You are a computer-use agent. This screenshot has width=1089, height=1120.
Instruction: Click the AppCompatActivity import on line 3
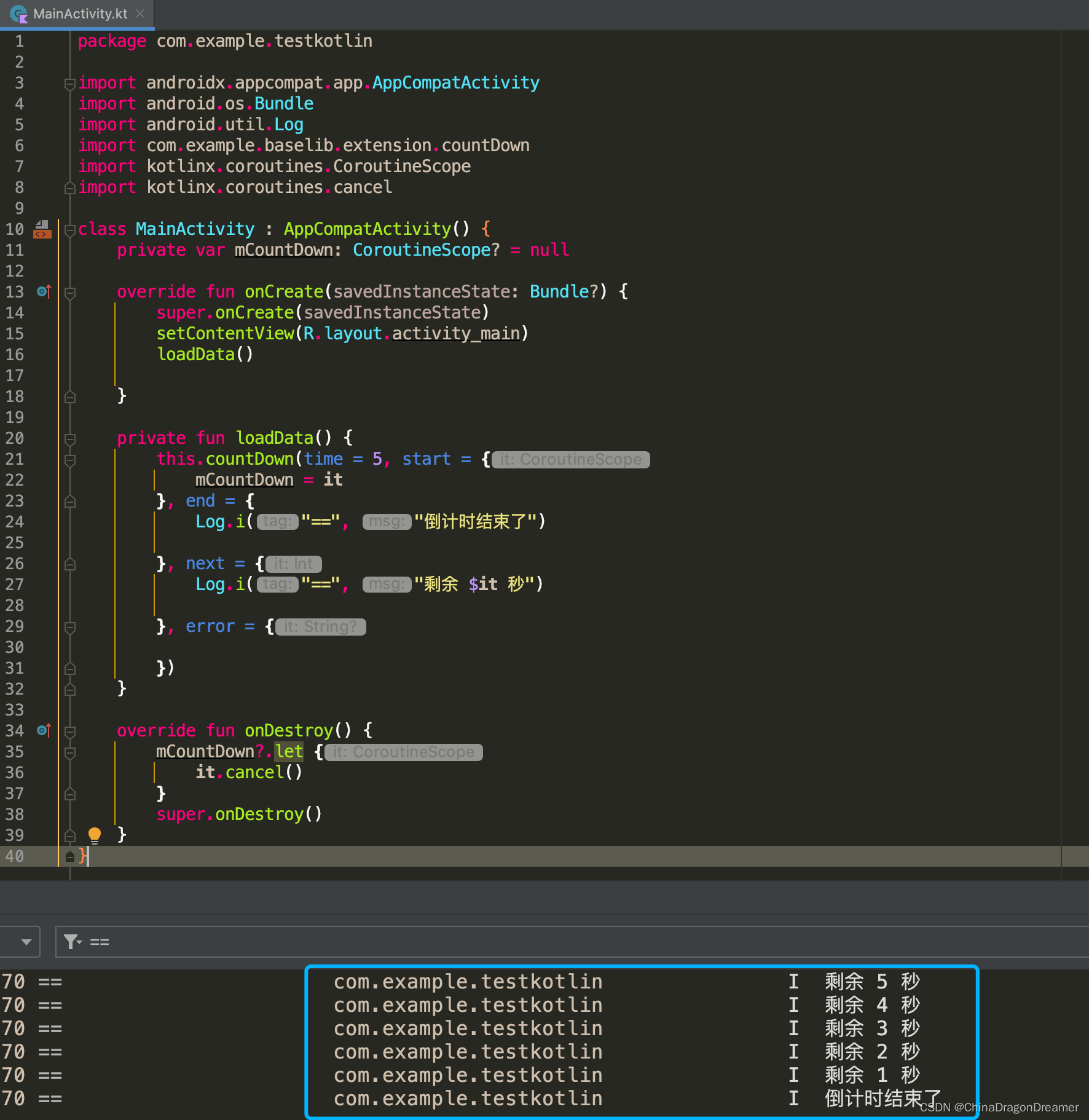(x=456, y=83)
